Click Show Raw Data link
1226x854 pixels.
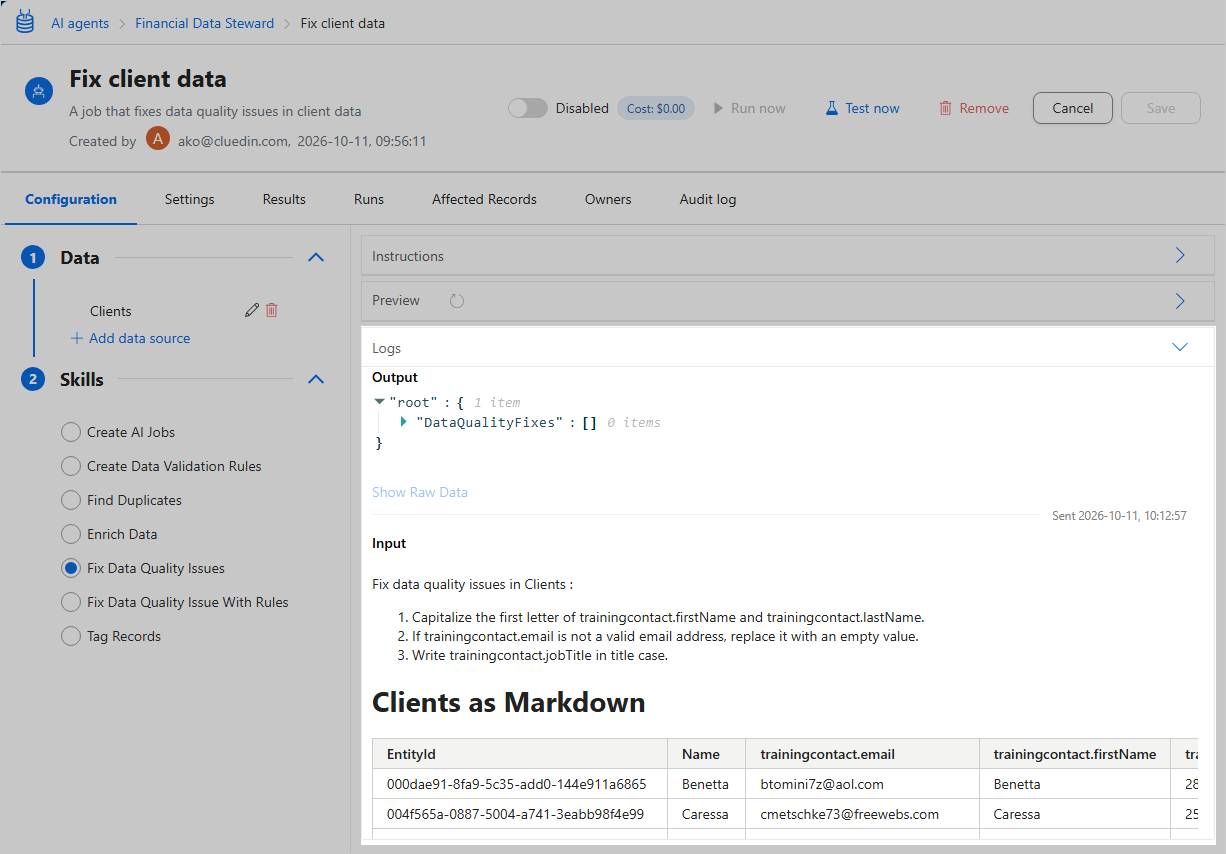420,492
